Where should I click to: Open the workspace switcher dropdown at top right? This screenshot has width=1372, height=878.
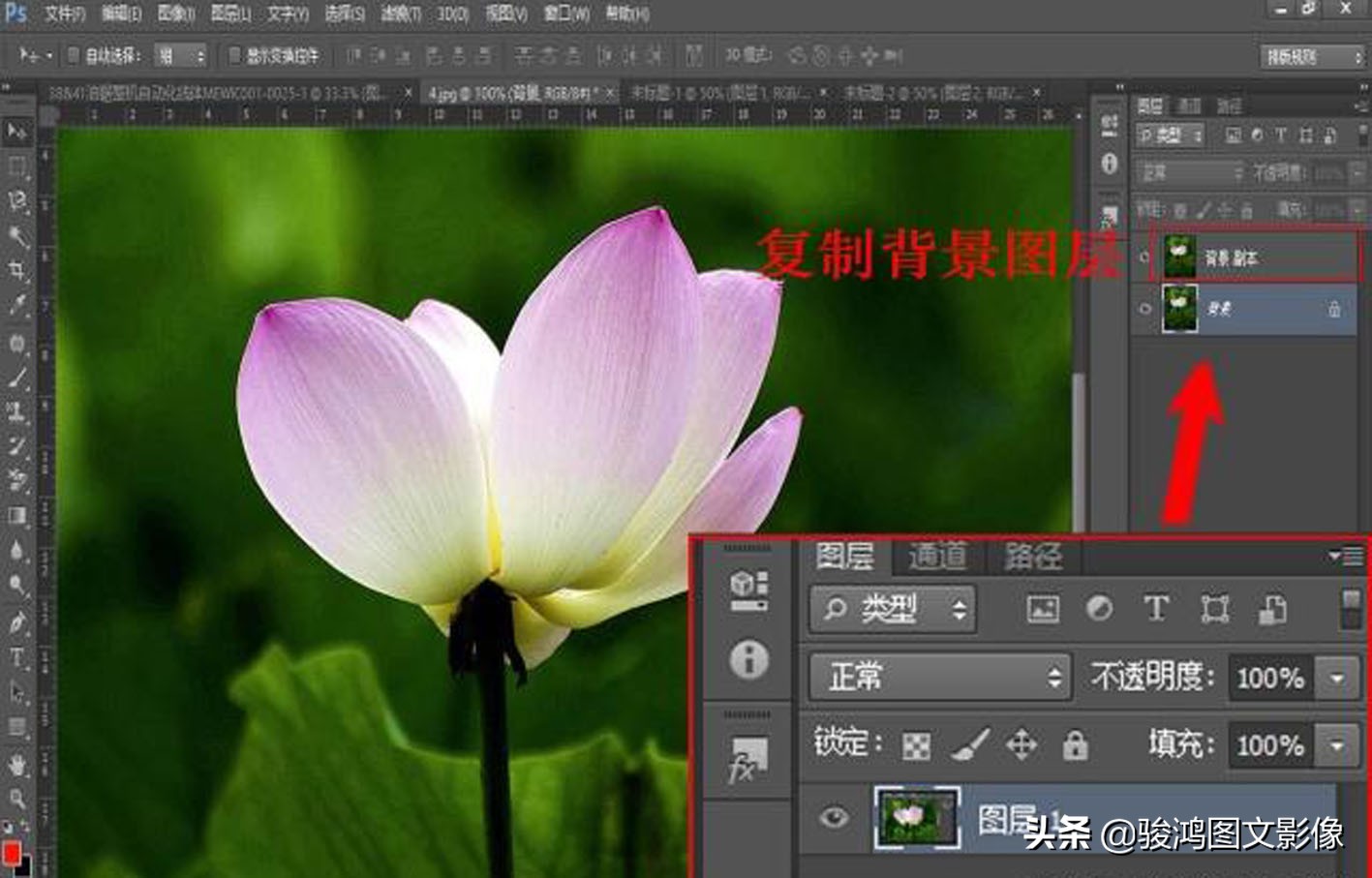(x=1312, y=57)
